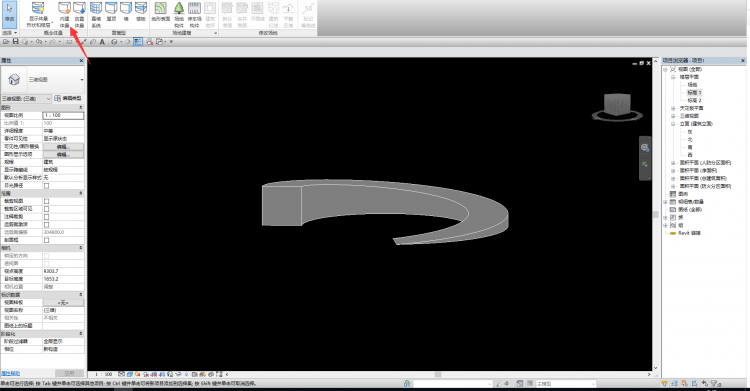Viewport: 750px width, 391px height.
Task: Open the In-Place Mass tool
Action: [65, 14]
